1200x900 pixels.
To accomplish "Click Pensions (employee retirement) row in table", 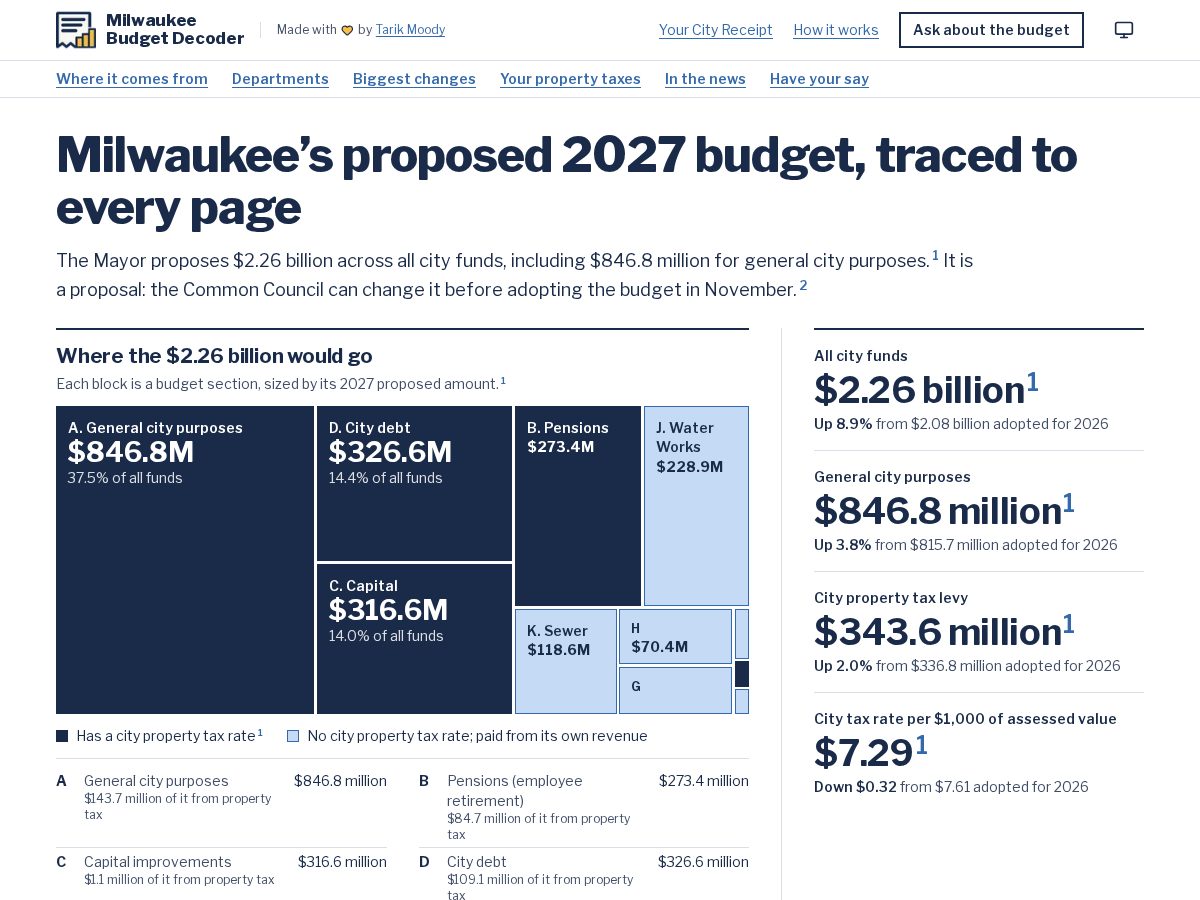I will click(x=584, y=807).
